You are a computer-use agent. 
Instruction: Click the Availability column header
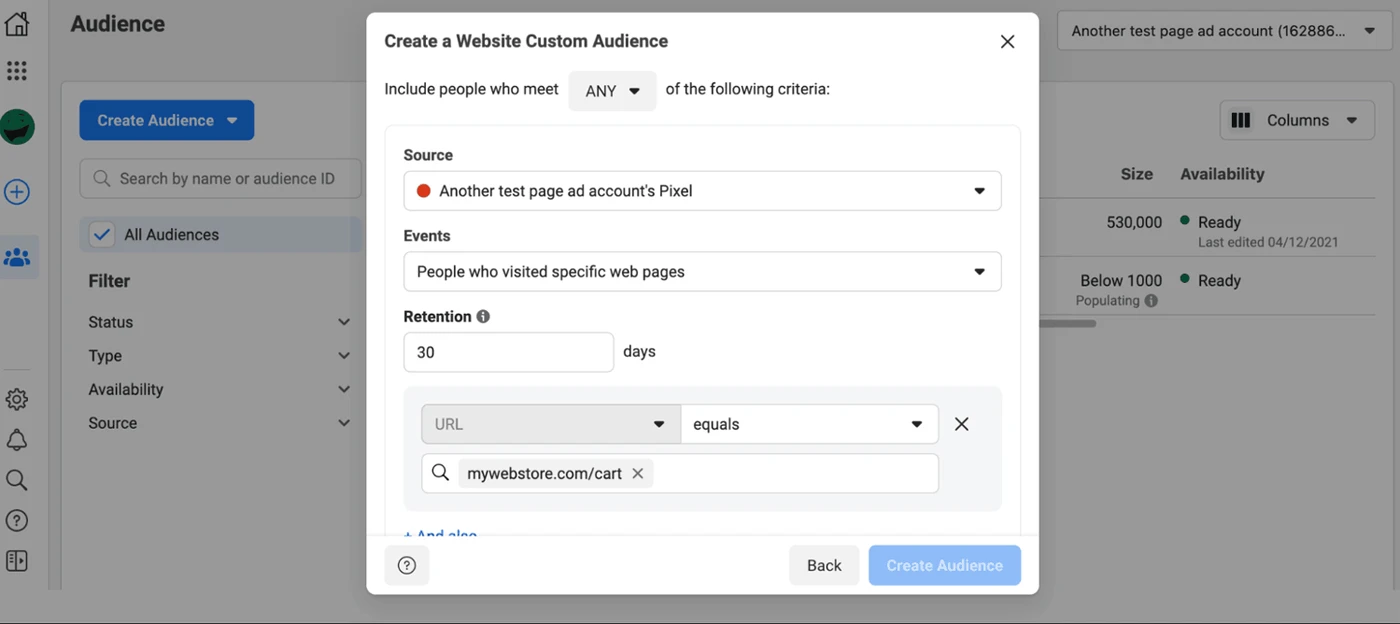click(1222, 174)
